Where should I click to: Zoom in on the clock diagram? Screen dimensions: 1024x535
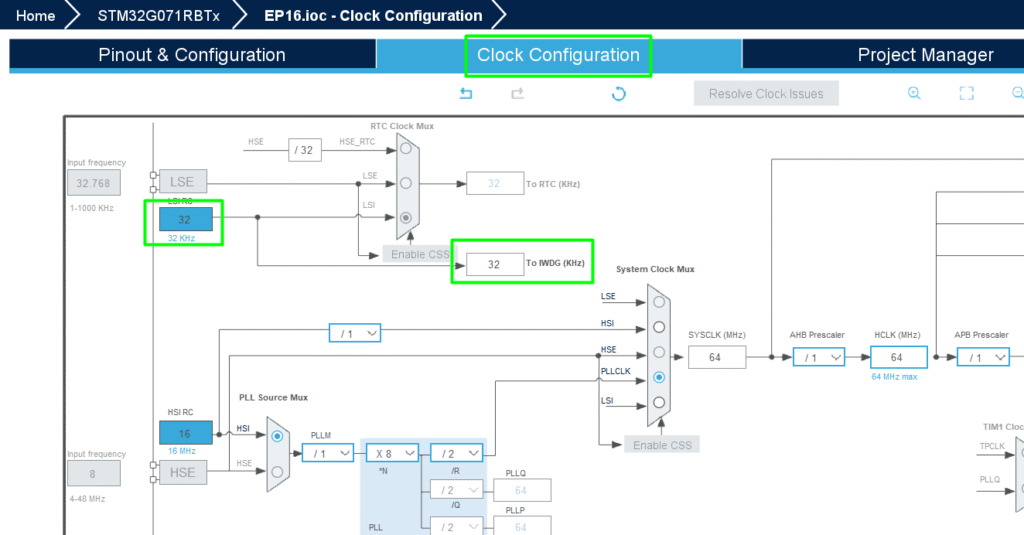point(914,93)
